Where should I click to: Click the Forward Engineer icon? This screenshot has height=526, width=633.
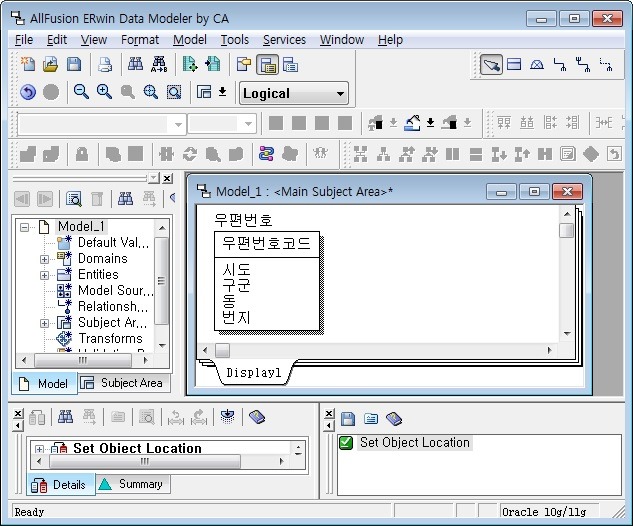[x=190, y=65]
